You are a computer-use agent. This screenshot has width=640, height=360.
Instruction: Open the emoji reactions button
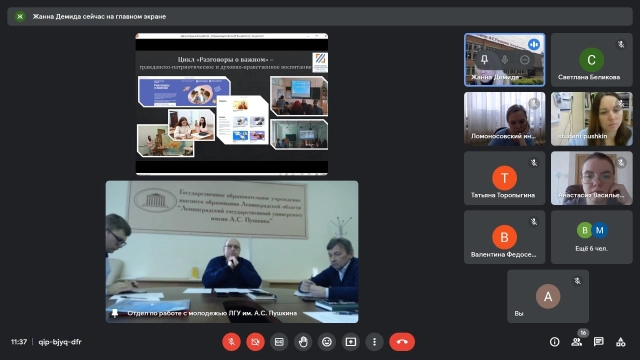click(327, 342)
